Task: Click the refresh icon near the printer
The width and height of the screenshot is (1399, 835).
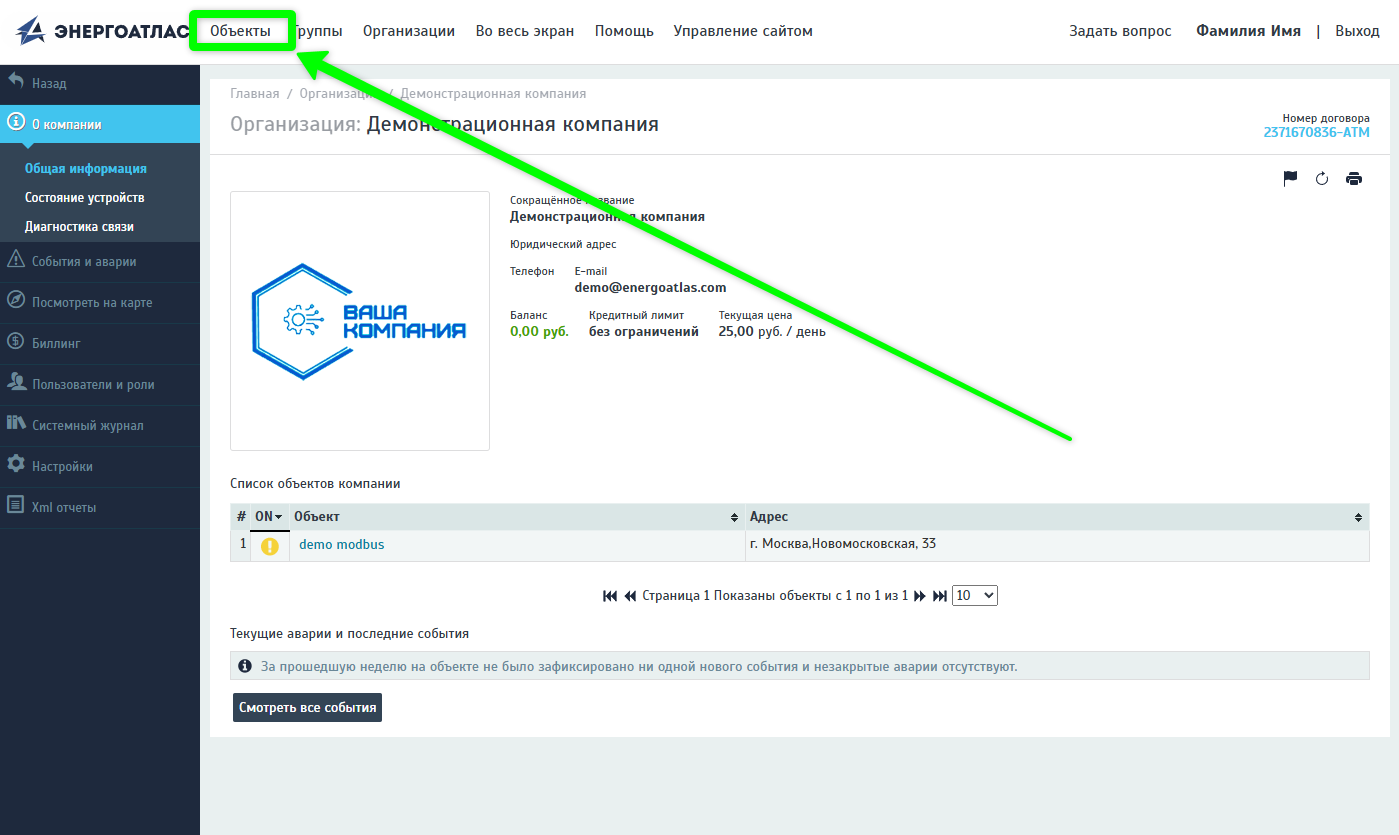Action: tap(1322, 179)
